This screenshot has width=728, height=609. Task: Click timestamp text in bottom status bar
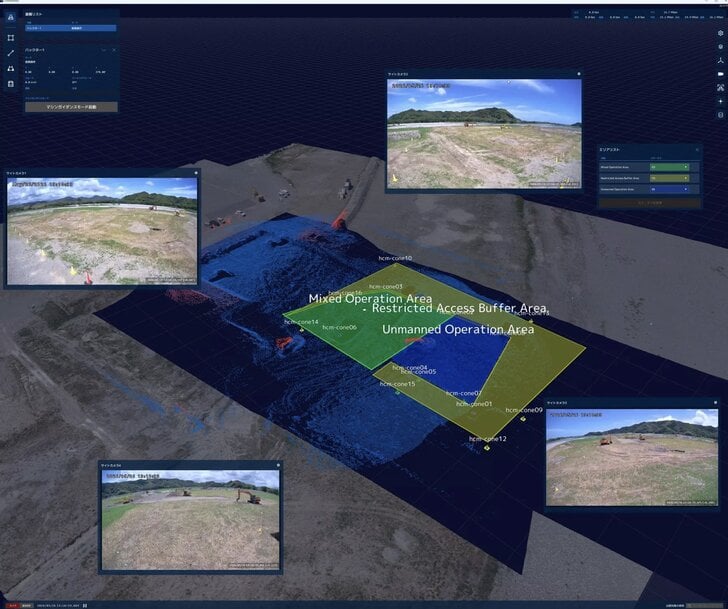(58, 605)
